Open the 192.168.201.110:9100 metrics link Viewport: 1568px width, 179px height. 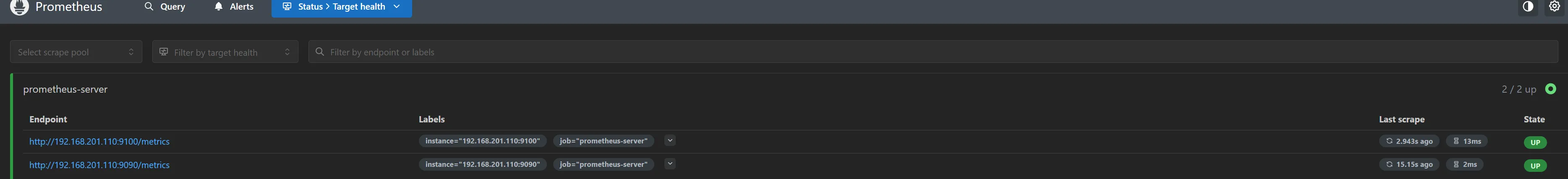coord(99,141)
